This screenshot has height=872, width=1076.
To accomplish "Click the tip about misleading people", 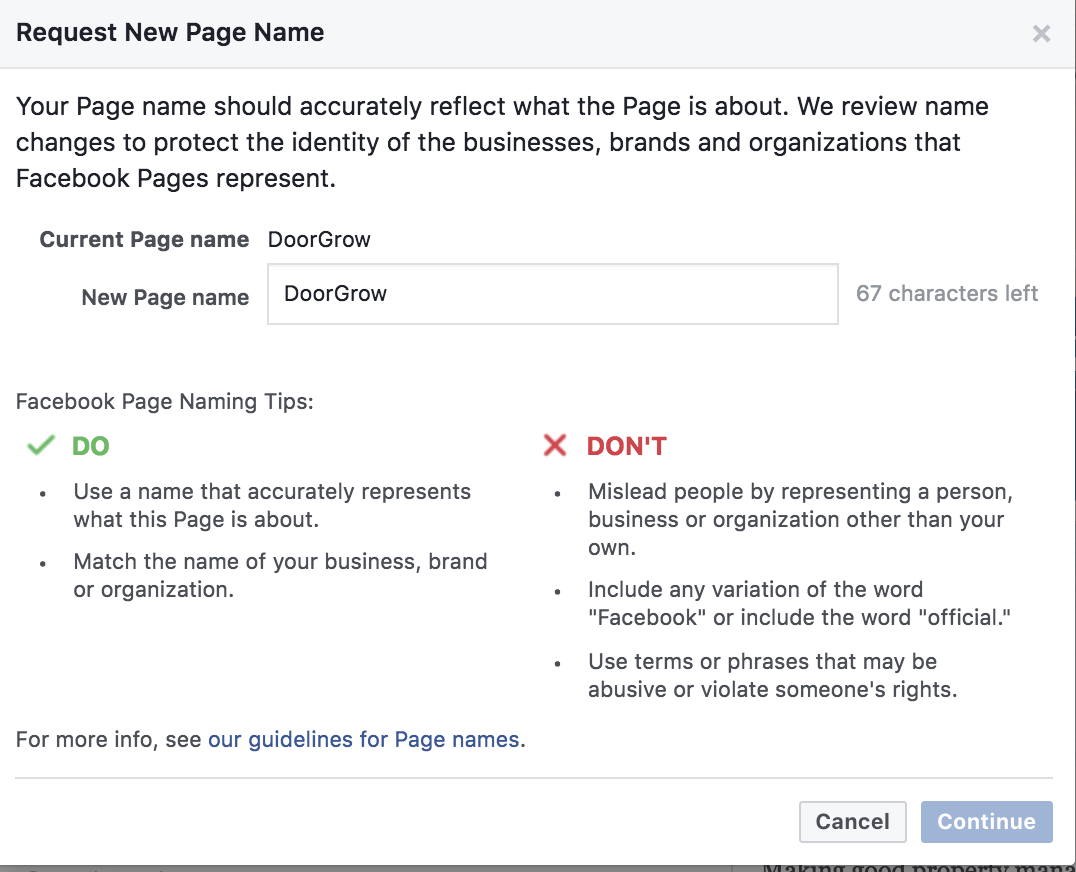I will pyautogui.click(x=800, y=519).
